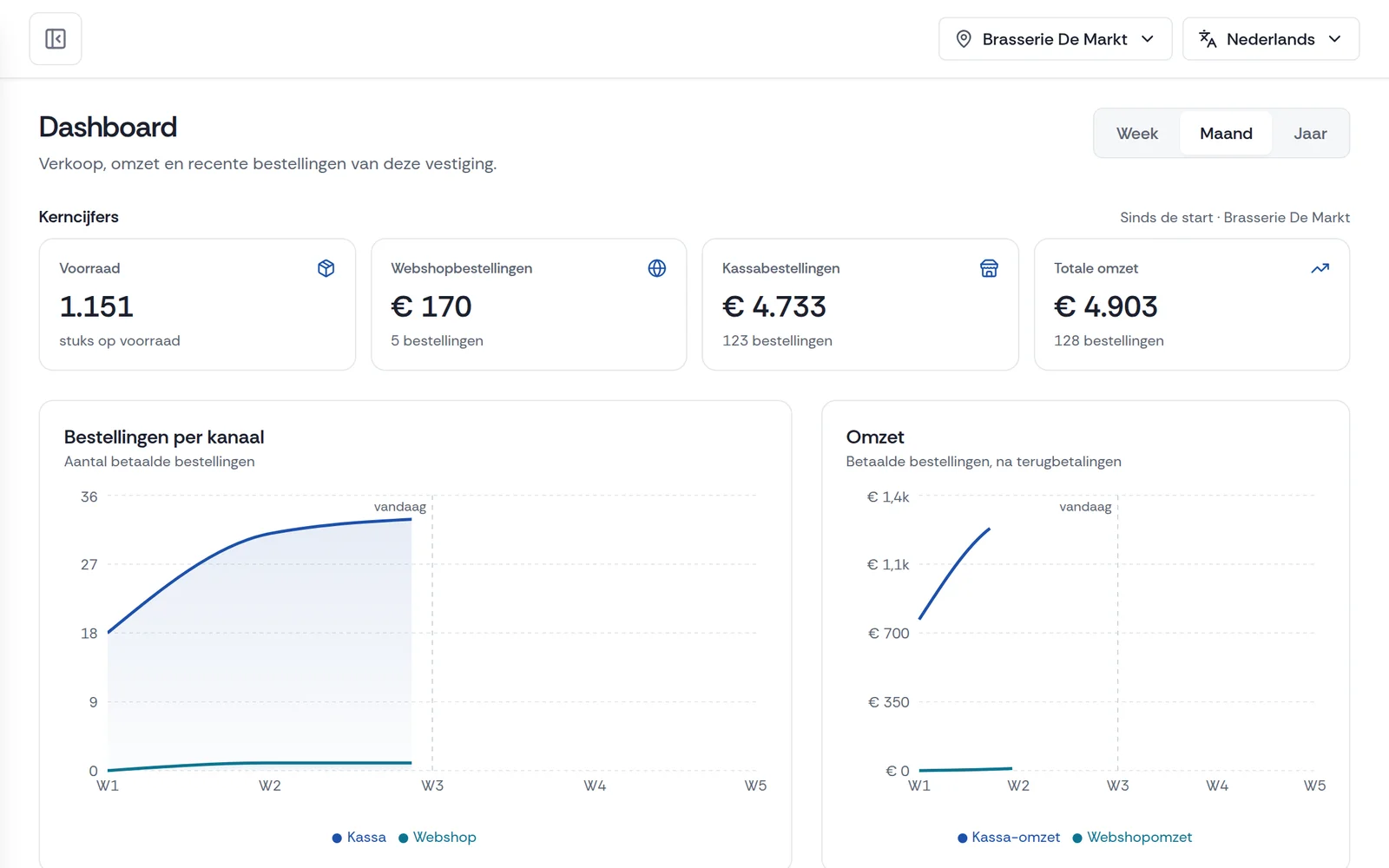This screenshot has height=868, width=1389.
Task: Click 'Sinds de start · Brasserie De Markt'
Action: [x=1234, y=218]
